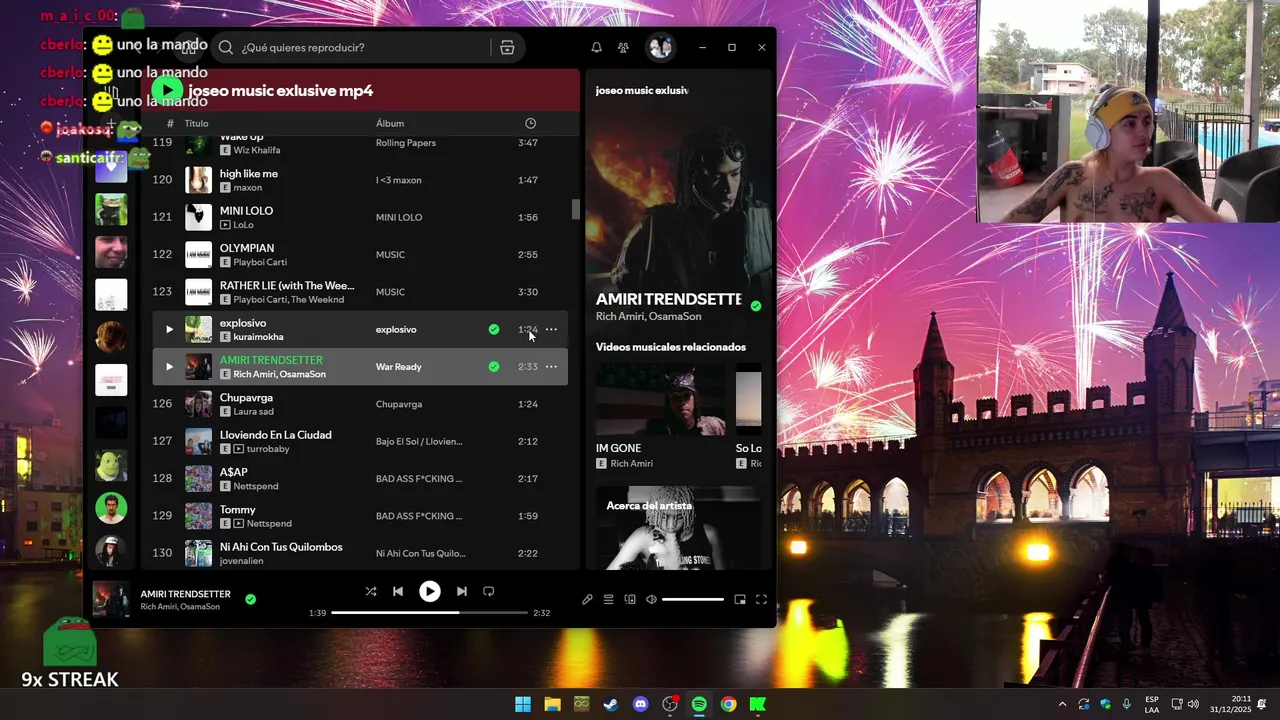Toggle repeat mode in player bar

pyautogui.click(x=489, y=591)
